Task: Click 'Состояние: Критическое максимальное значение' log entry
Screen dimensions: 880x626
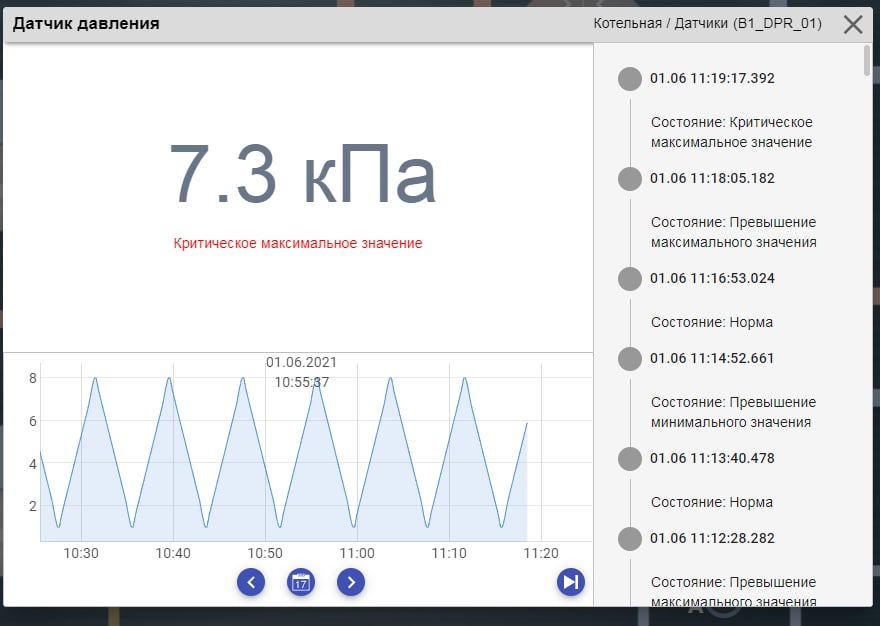Action: 732,132
